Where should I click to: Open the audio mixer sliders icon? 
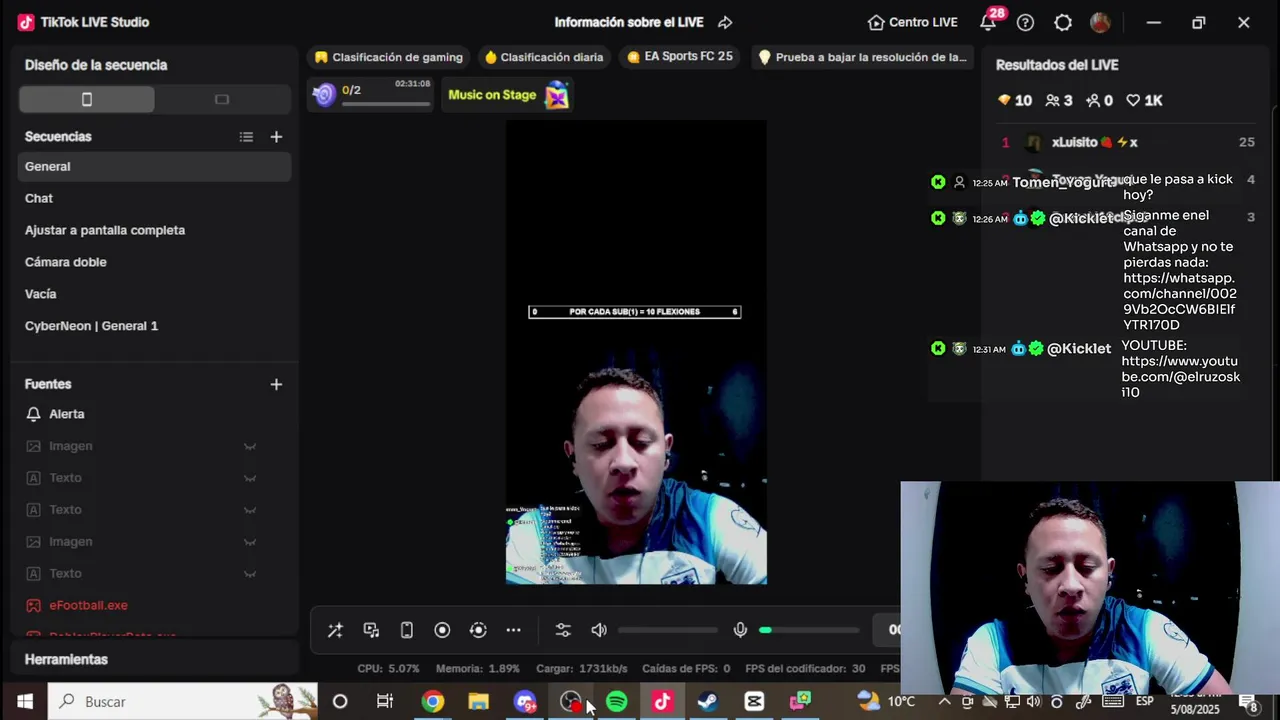(x=563, y=630)
